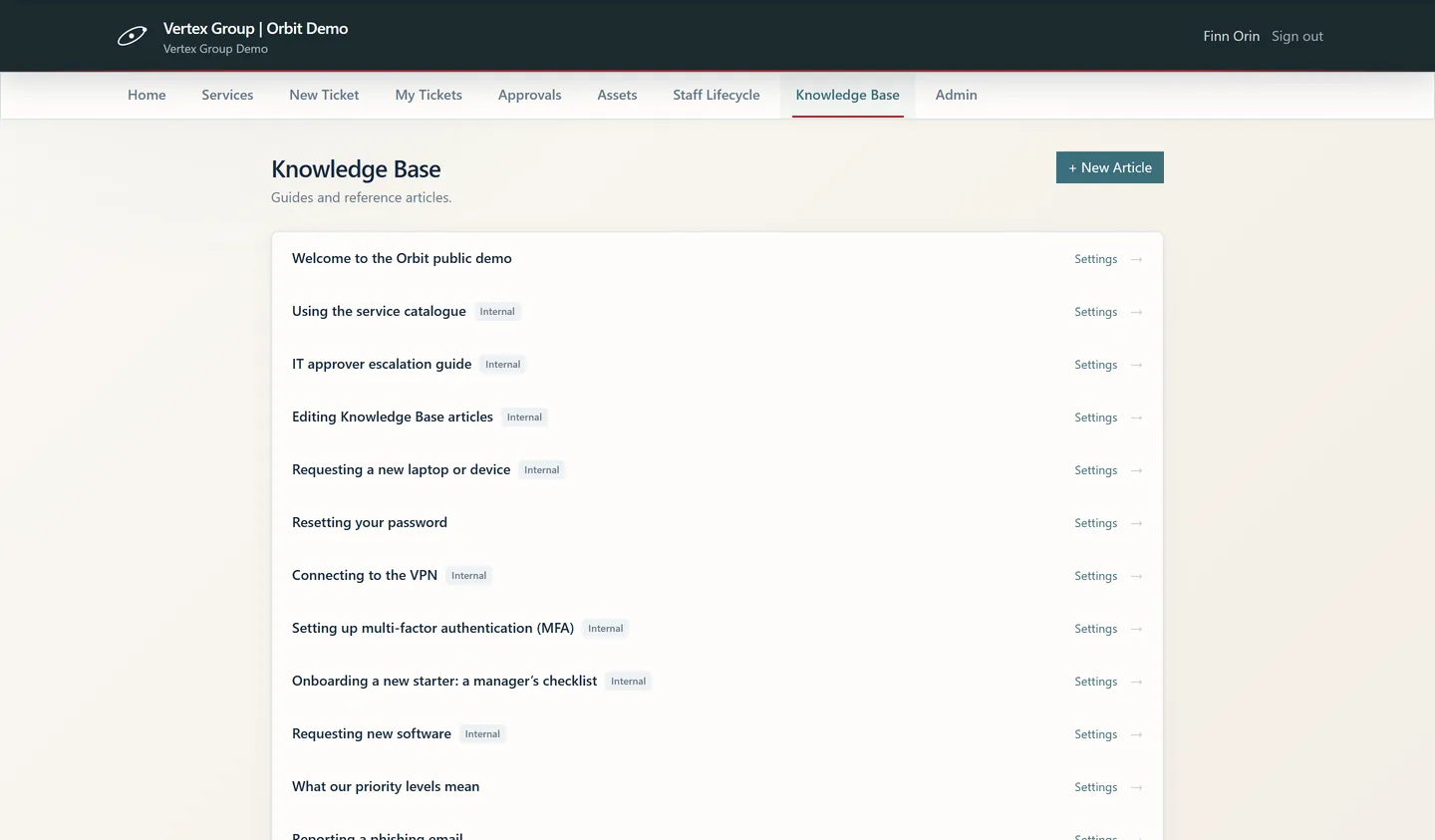Open Settings for IT approver escalation guide
This screenshot has height=840, width=1435.
click(x=1095, y=365)
